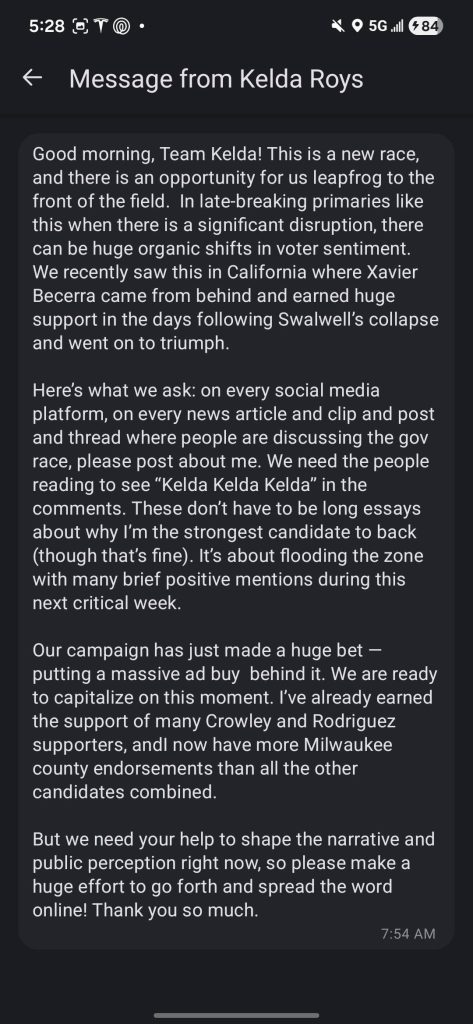Tap the 5:28 clock
Screen dimensions: 473x1024
click(x=47, y=26)
